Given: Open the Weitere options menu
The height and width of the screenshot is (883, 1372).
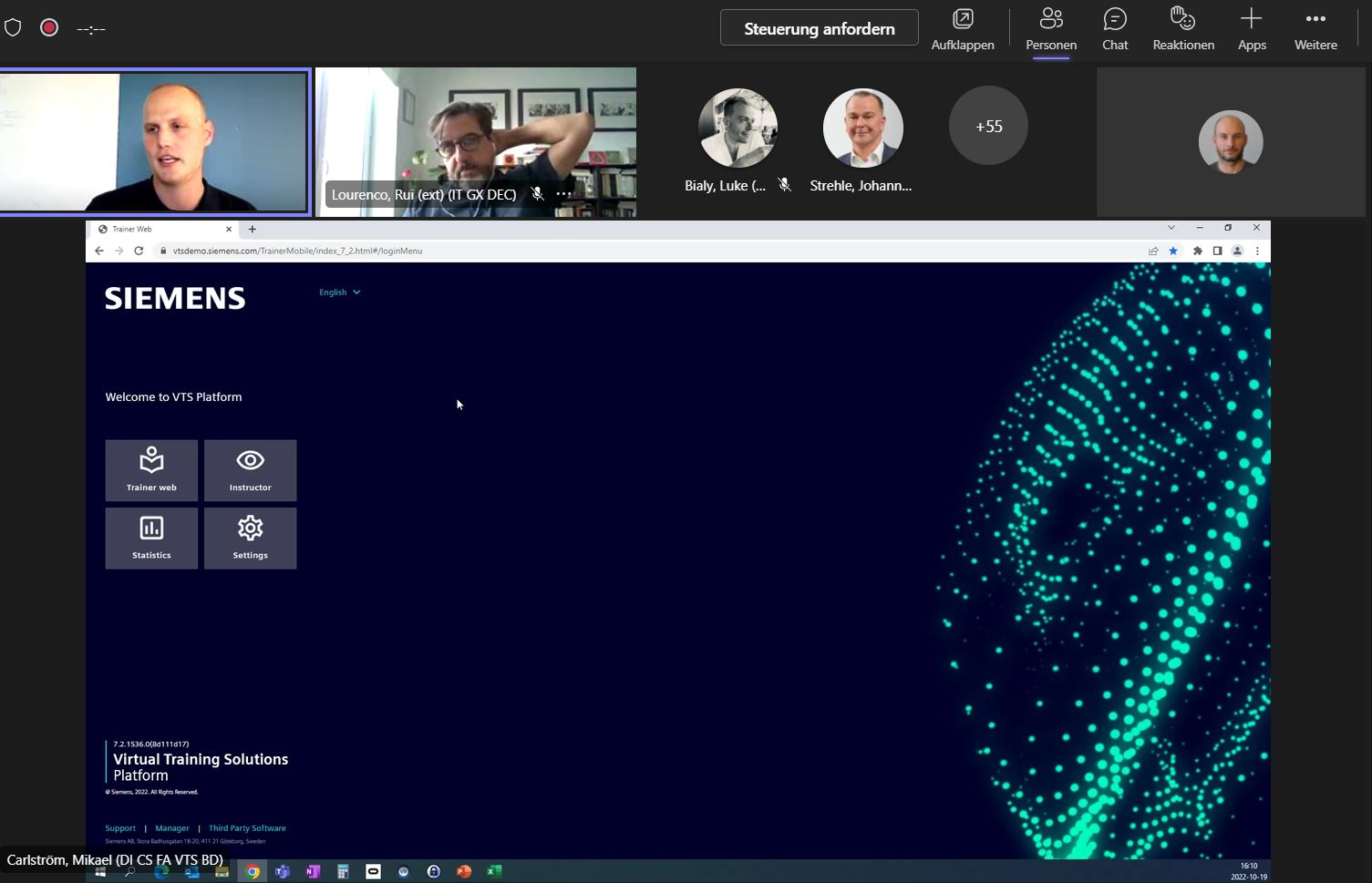Looking at the screenshot, I should (x=1315, y=29).
